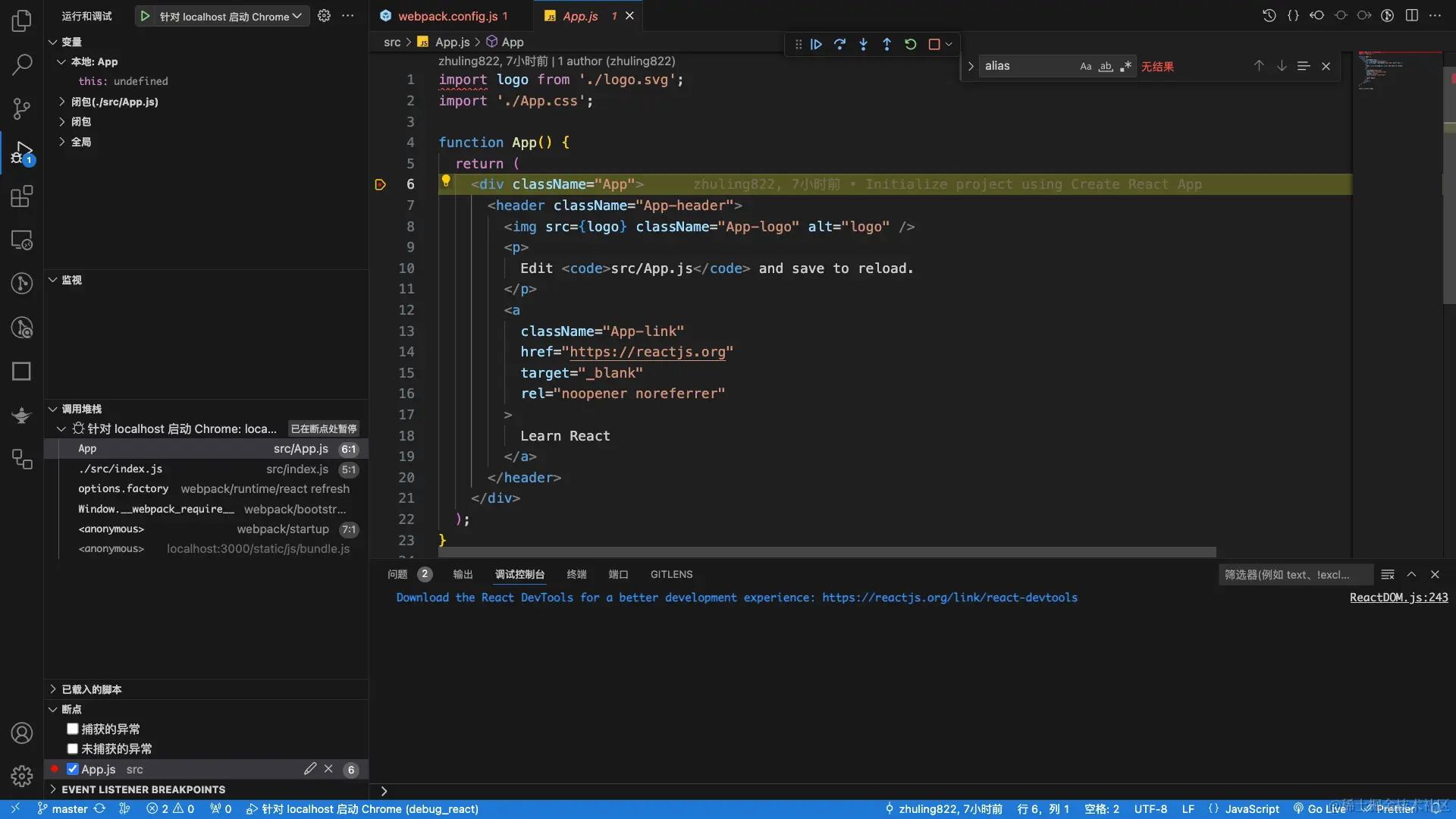Open the Source Control sidebar view

click(x=22, y=108)
